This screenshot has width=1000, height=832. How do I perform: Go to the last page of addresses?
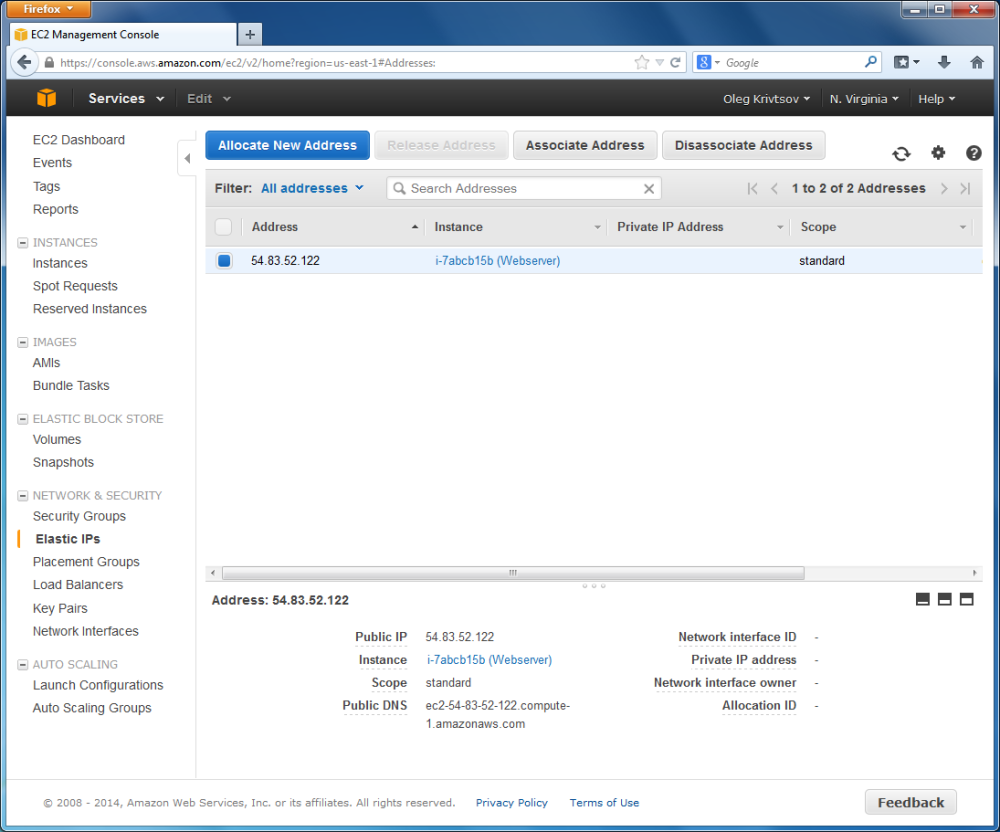click(x=966, y=189)
